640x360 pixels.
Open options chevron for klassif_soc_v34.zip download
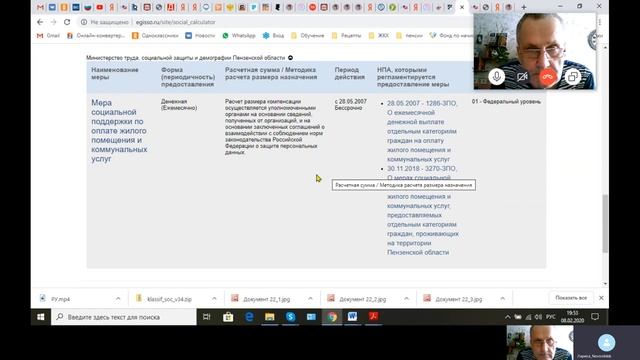click(214, 299)
